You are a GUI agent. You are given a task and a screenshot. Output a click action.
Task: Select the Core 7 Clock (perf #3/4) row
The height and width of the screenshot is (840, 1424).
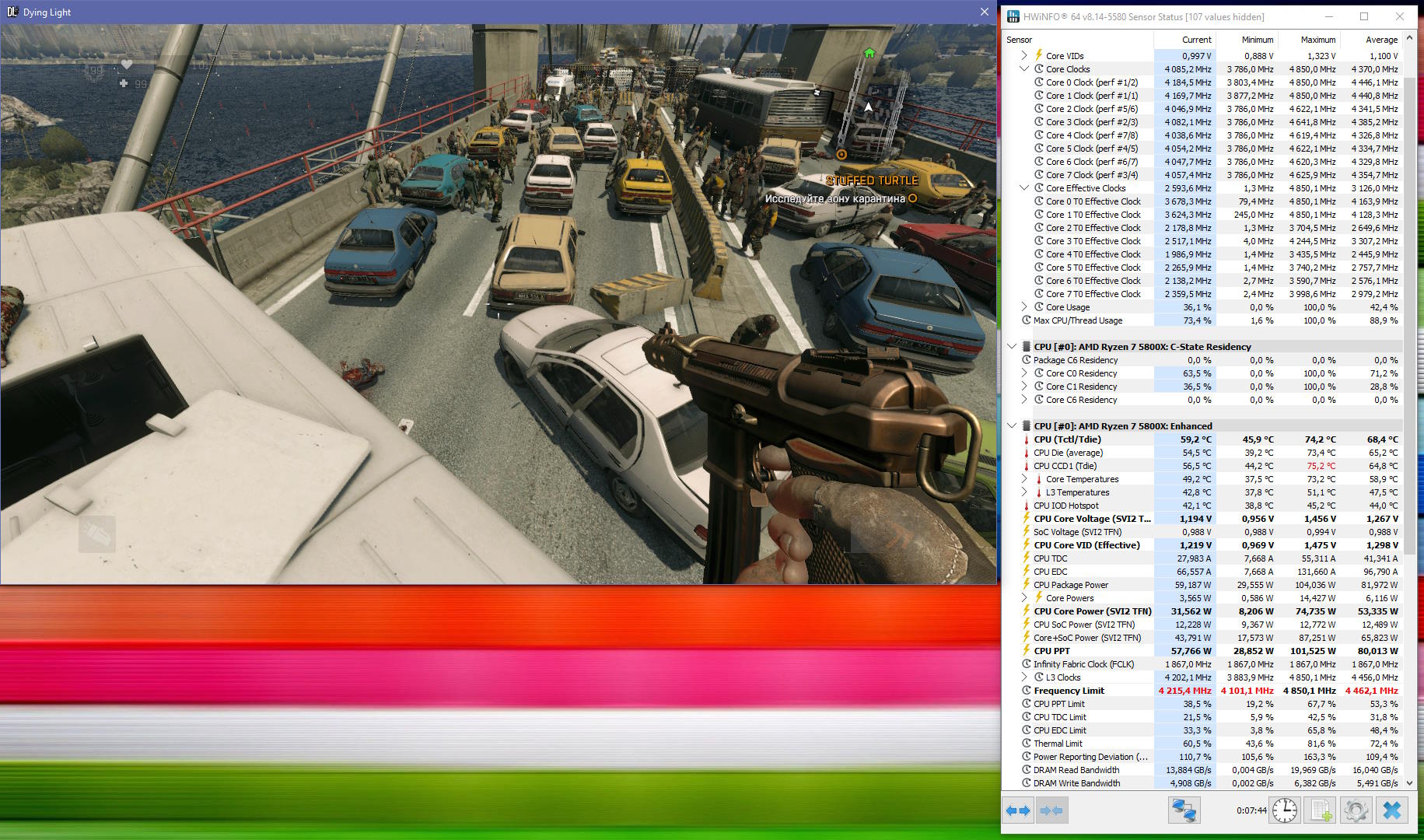1202,175
